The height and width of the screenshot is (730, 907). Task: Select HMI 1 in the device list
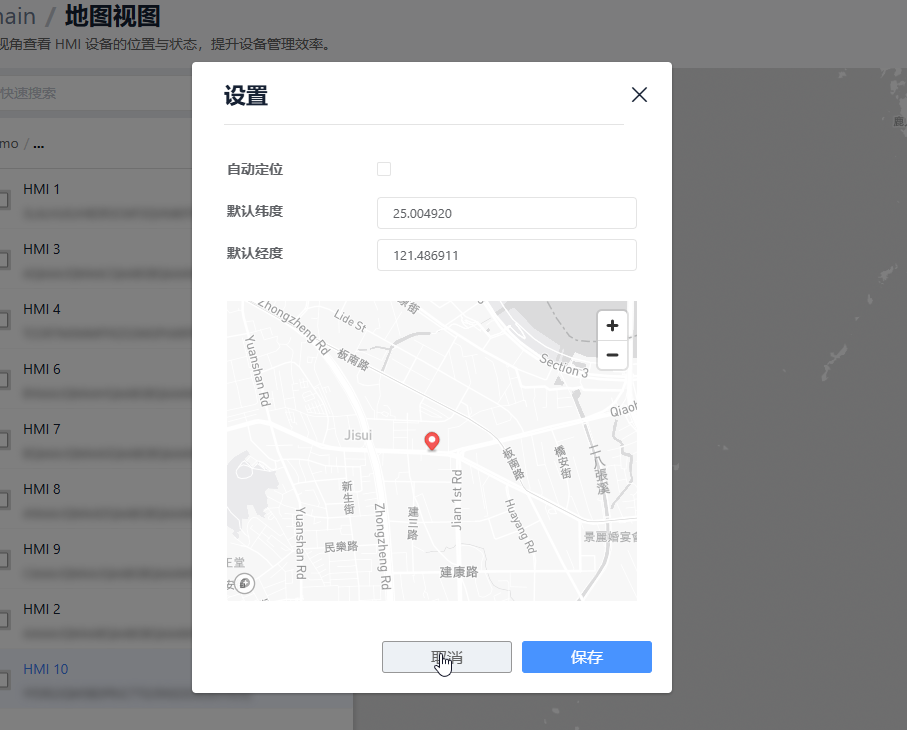(x=42, y=189)
